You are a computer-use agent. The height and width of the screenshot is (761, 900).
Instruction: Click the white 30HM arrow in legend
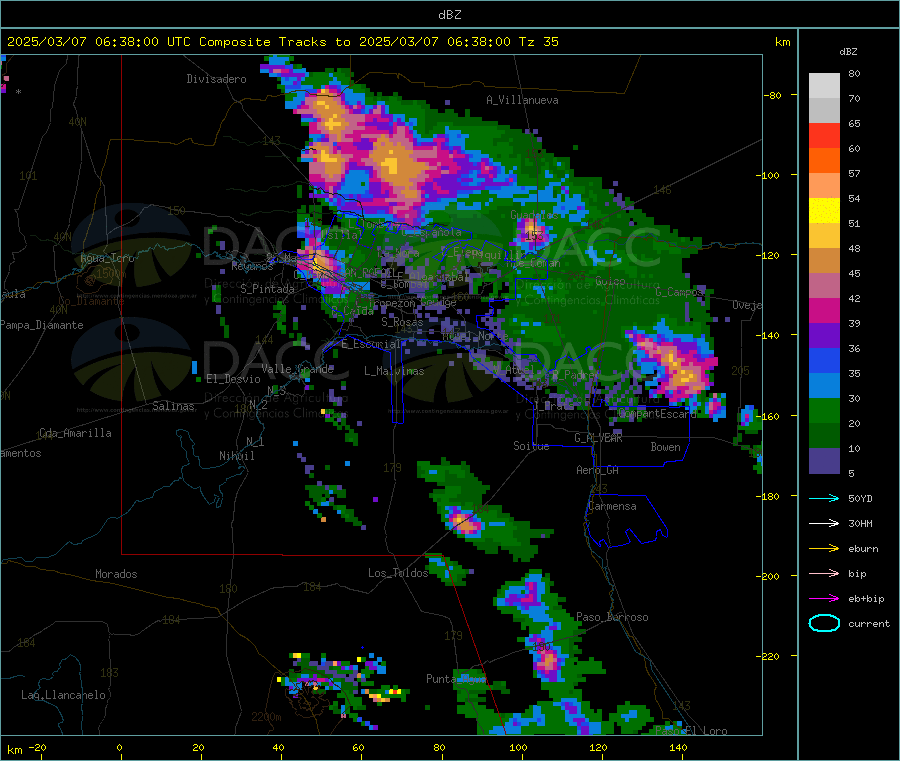pos(824,523)
